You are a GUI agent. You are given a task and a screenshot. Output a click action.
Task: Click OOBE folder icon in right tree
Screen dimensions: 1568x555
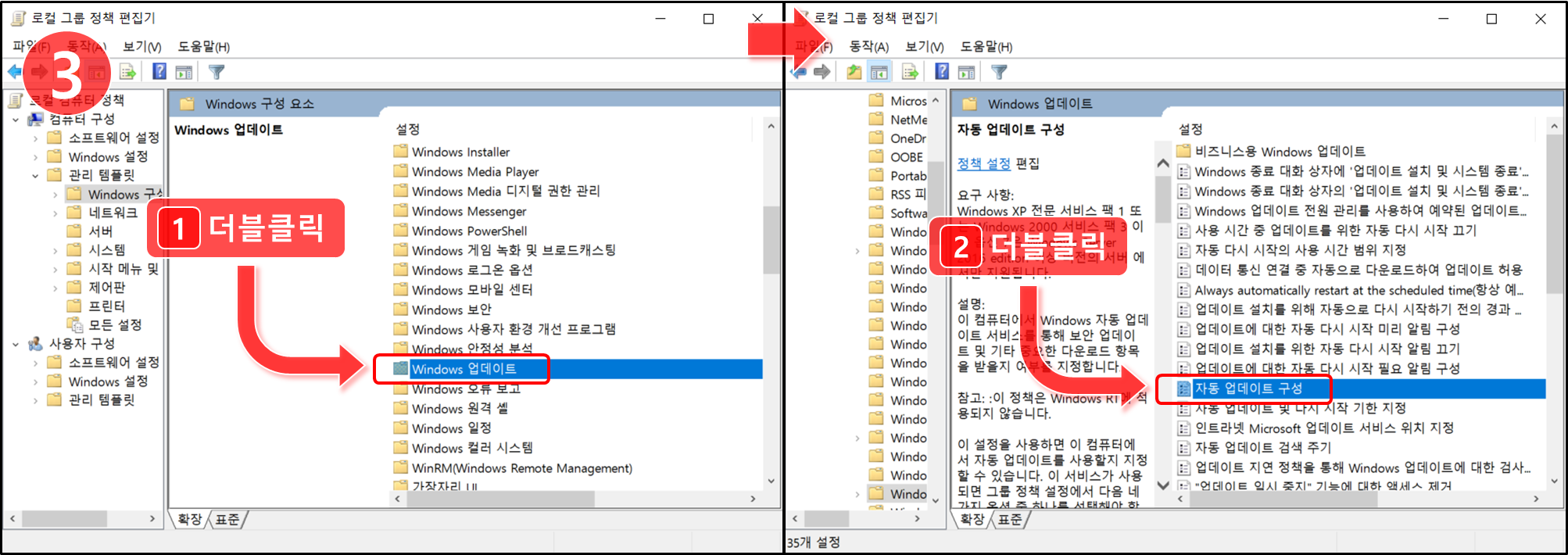pyautogui.click(x=876, y=156)
